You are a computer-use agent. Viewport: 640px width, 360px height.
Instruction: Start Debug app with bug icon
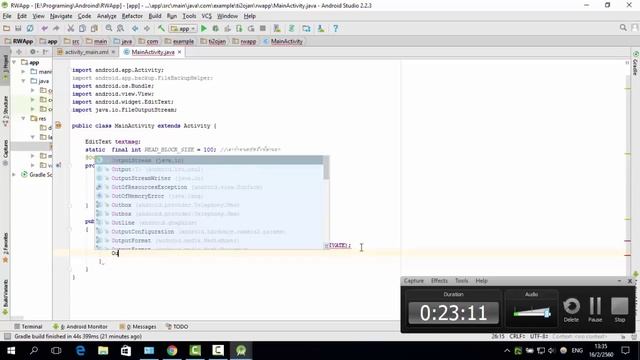pyautogui.click(x=216, y=28)
